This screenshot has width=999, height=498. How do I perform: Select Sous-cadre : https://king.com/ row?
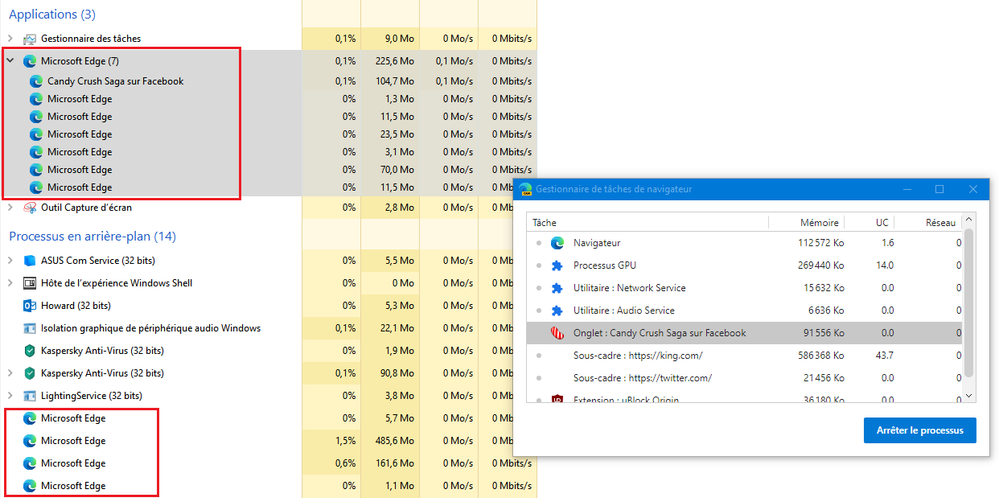coord(745,355)
